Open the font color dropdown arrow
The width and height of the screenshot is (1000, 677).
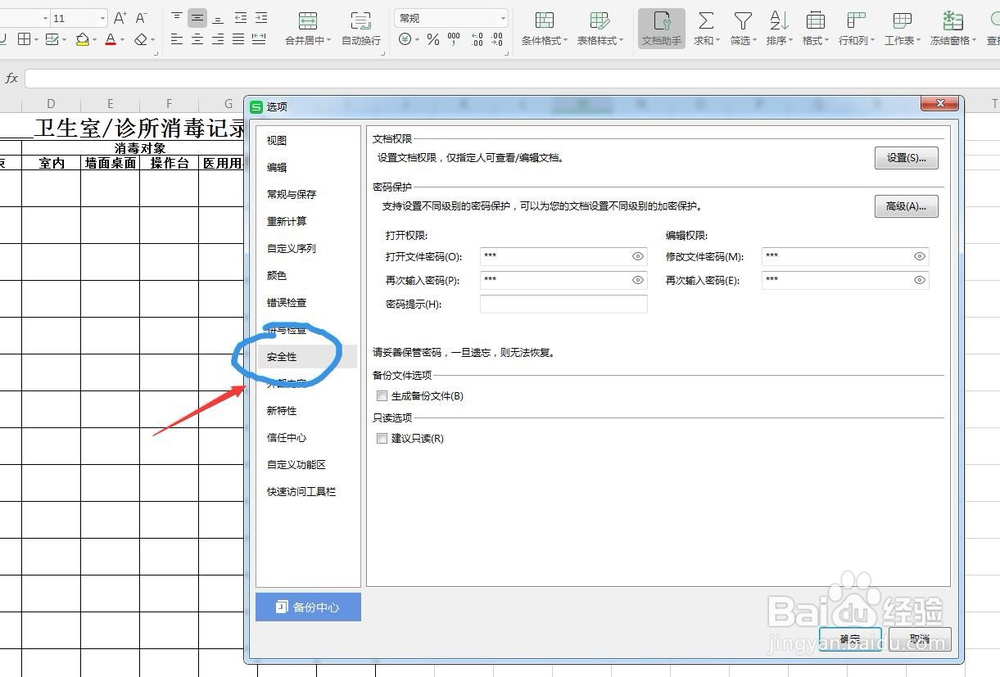(121, 38)
